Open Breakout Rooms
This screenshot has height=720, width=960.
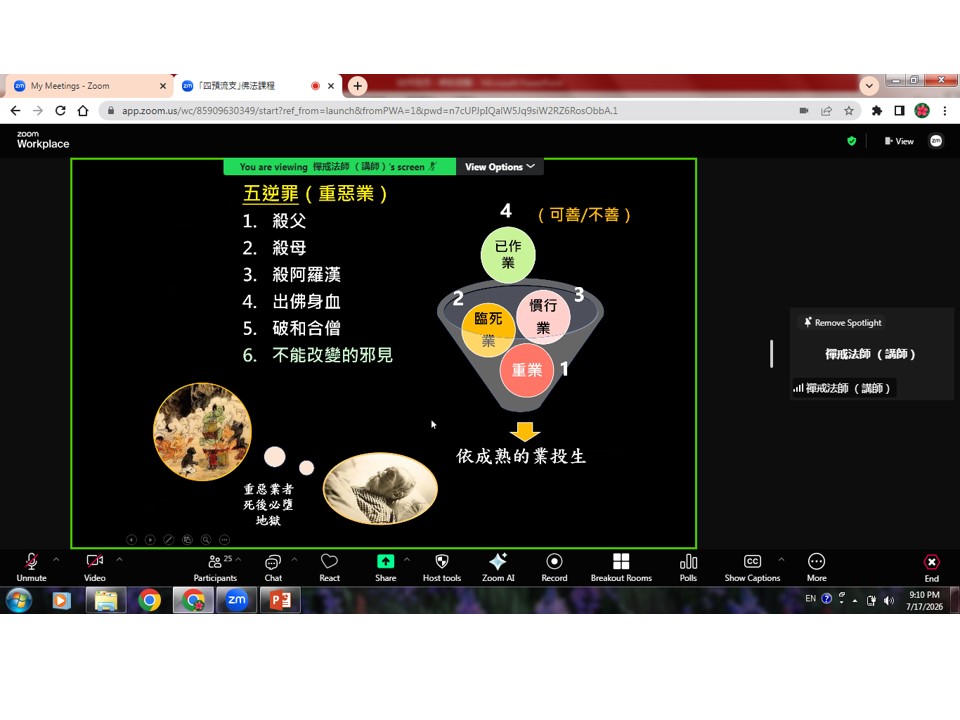click(621, 567)
